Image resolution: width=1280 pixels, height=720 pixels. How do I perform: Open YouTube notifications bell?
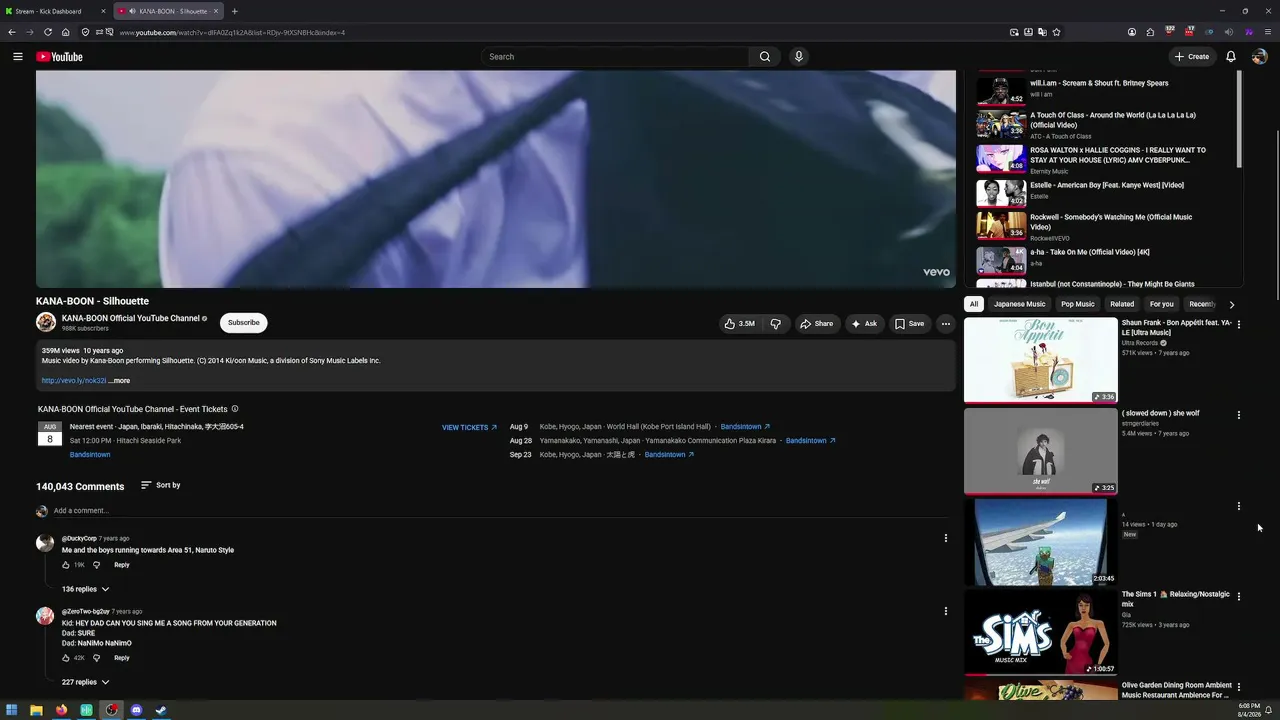(1231, 57)
